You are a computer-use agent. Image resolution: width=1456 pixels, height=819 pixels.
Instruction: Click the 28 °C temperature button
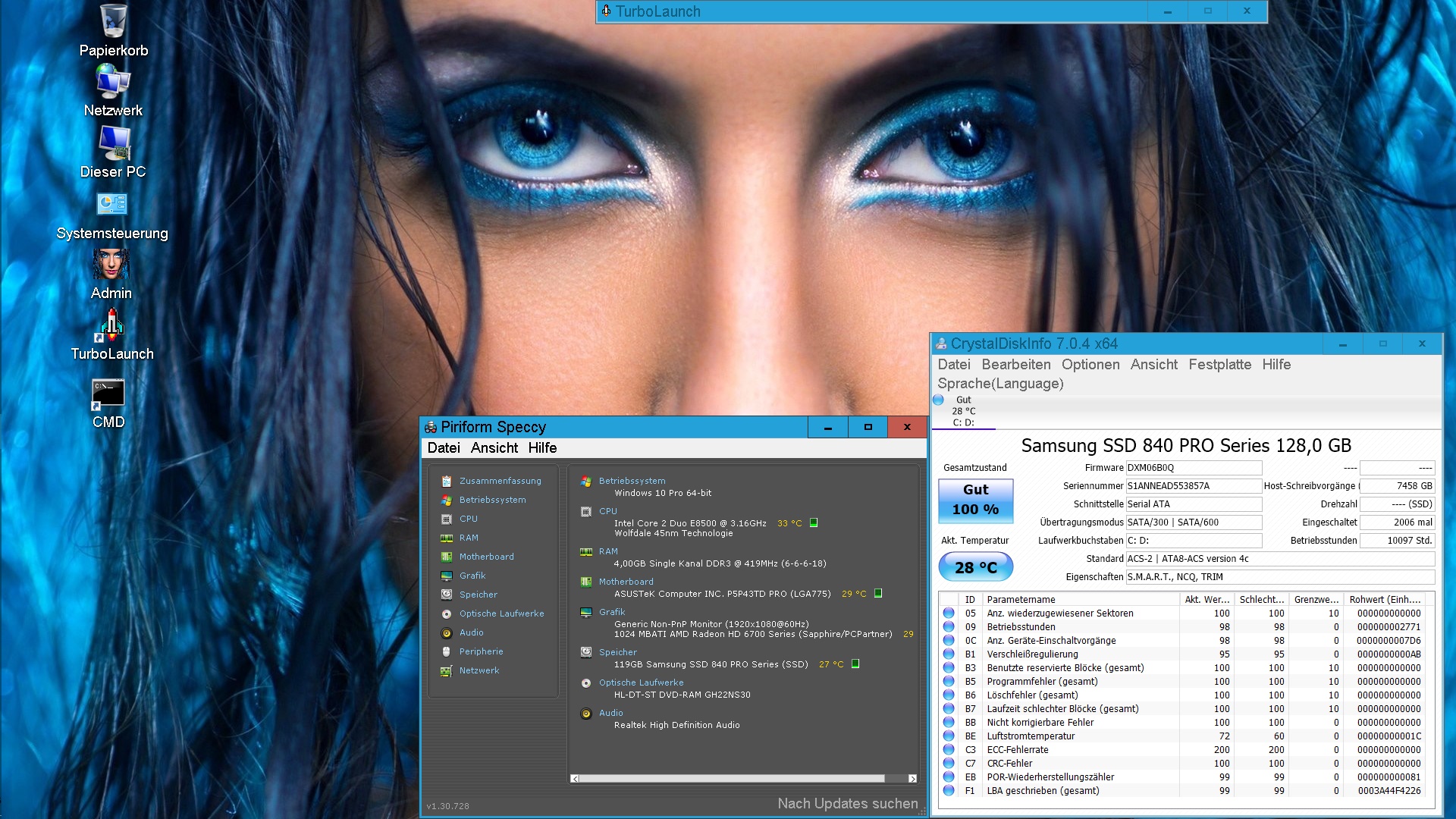[x=975, y=567]
